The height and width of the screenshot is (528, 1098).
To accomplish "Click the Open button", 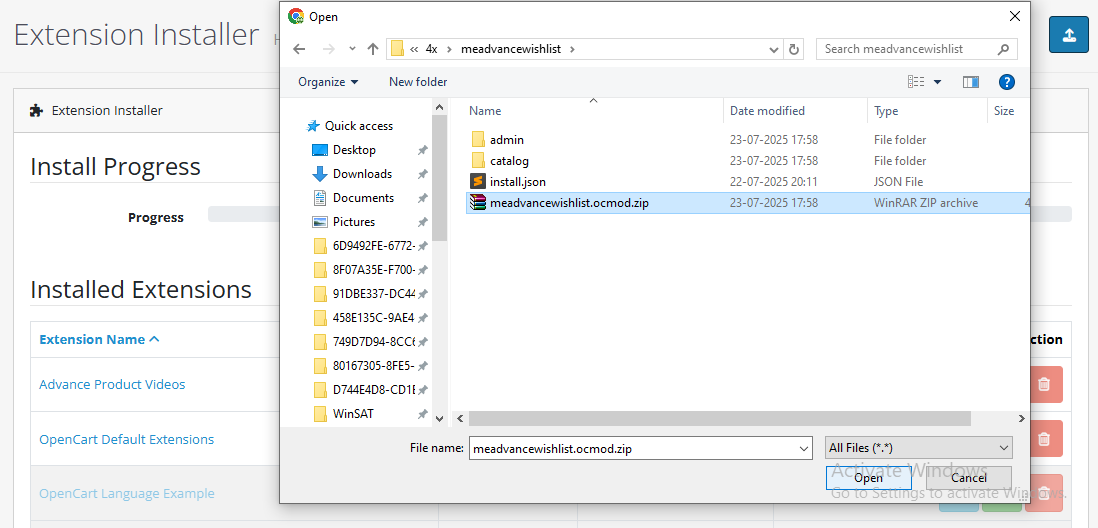I will 868,478.
